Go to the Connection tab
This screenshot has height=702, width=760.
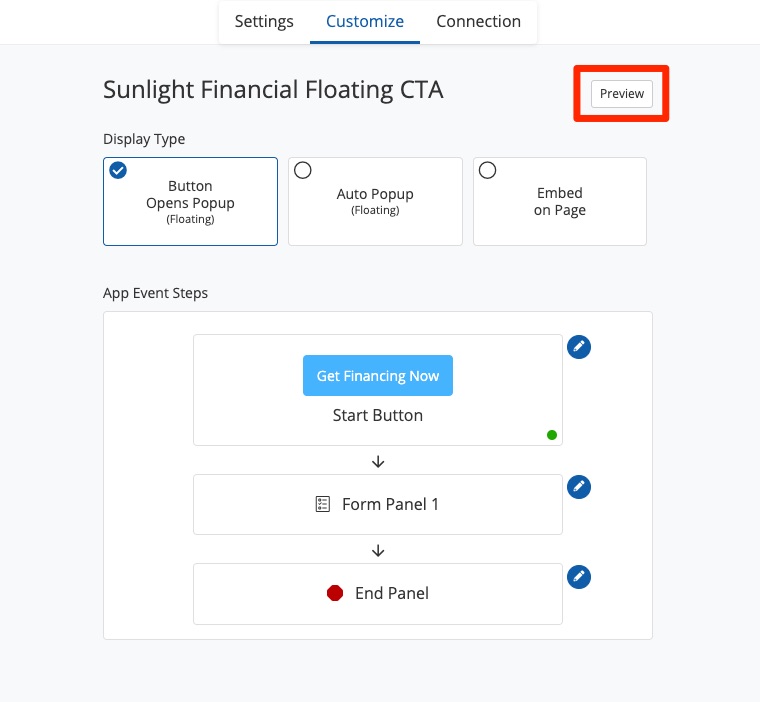pyautogui.click(x=478, y=21)
